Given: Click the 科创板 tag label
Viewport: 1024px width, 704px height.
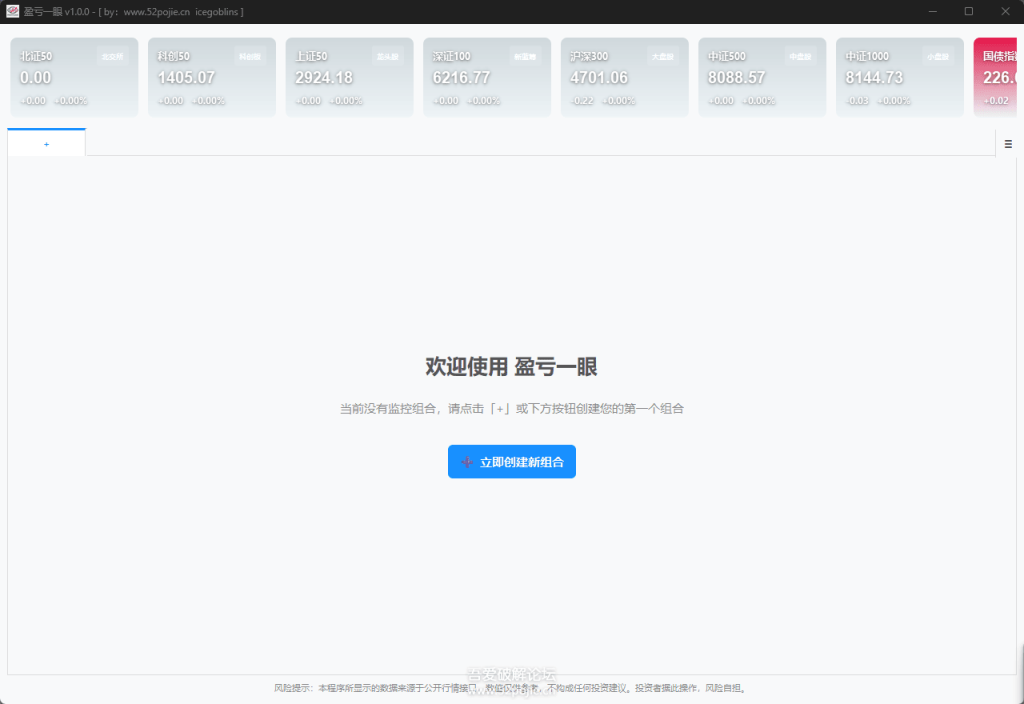Looking at the screenshot, I should [249, 57].
